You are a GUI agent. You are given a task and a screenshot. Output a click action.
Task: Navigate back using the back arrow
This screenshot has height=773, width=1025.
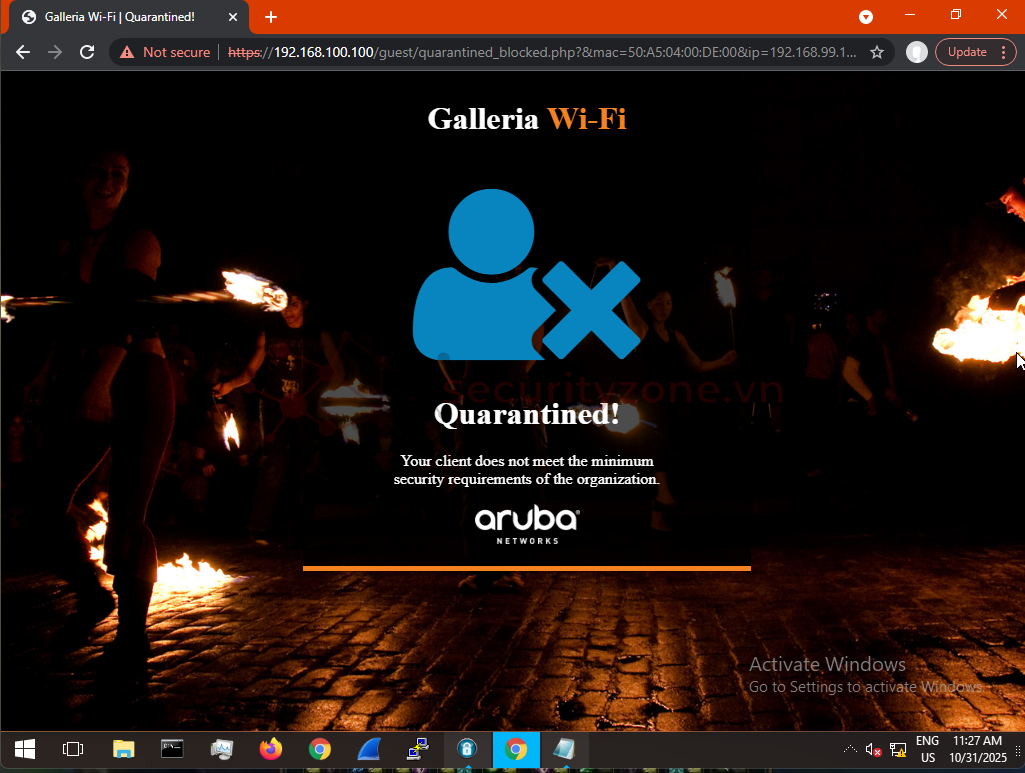point(22,52)
